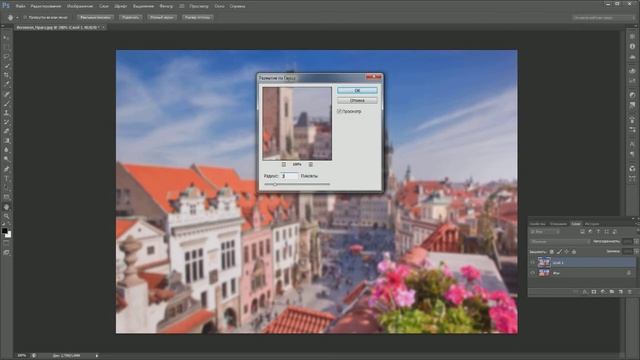Viewport: 640px width, 360px height.
Task: Switch to the Слои panel tab
Action: 576,224
